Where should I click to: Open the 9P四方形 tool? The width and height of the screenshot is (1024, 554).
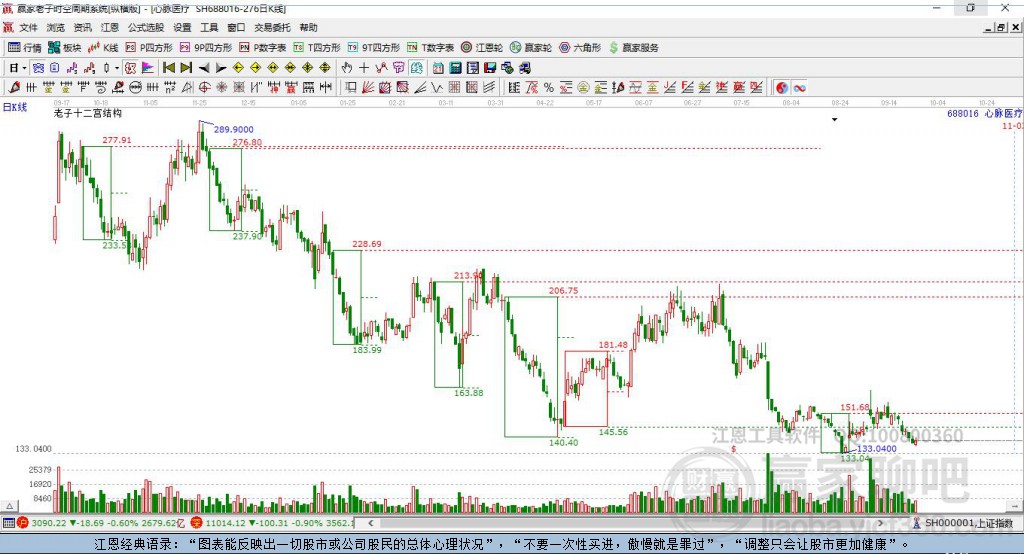206,48
